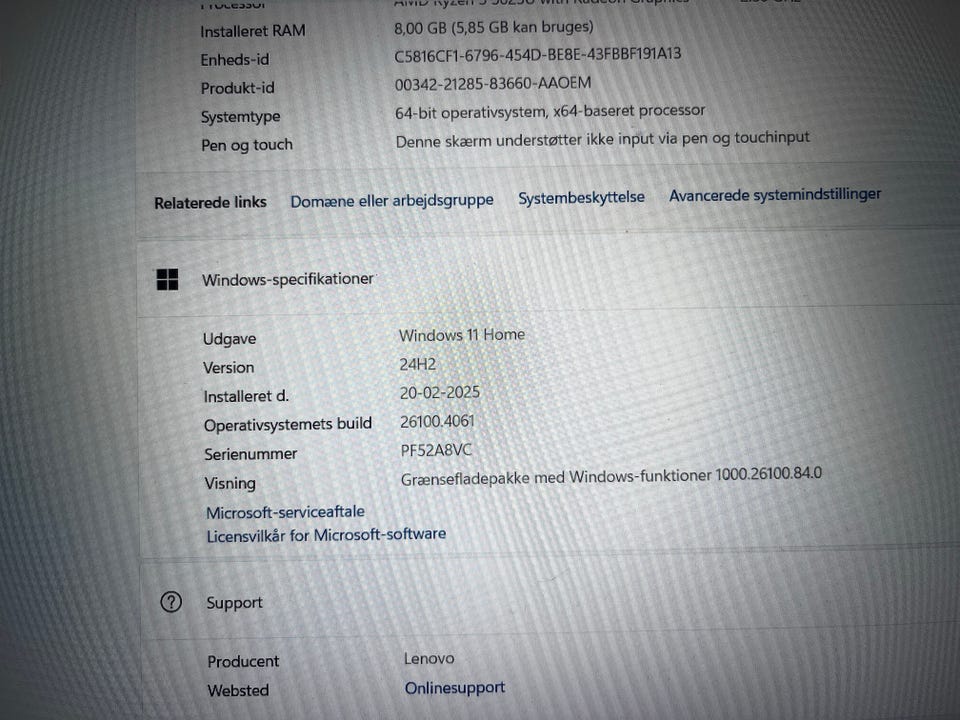Select the Serienummer value PF52A8VC

tap(436, 450)
